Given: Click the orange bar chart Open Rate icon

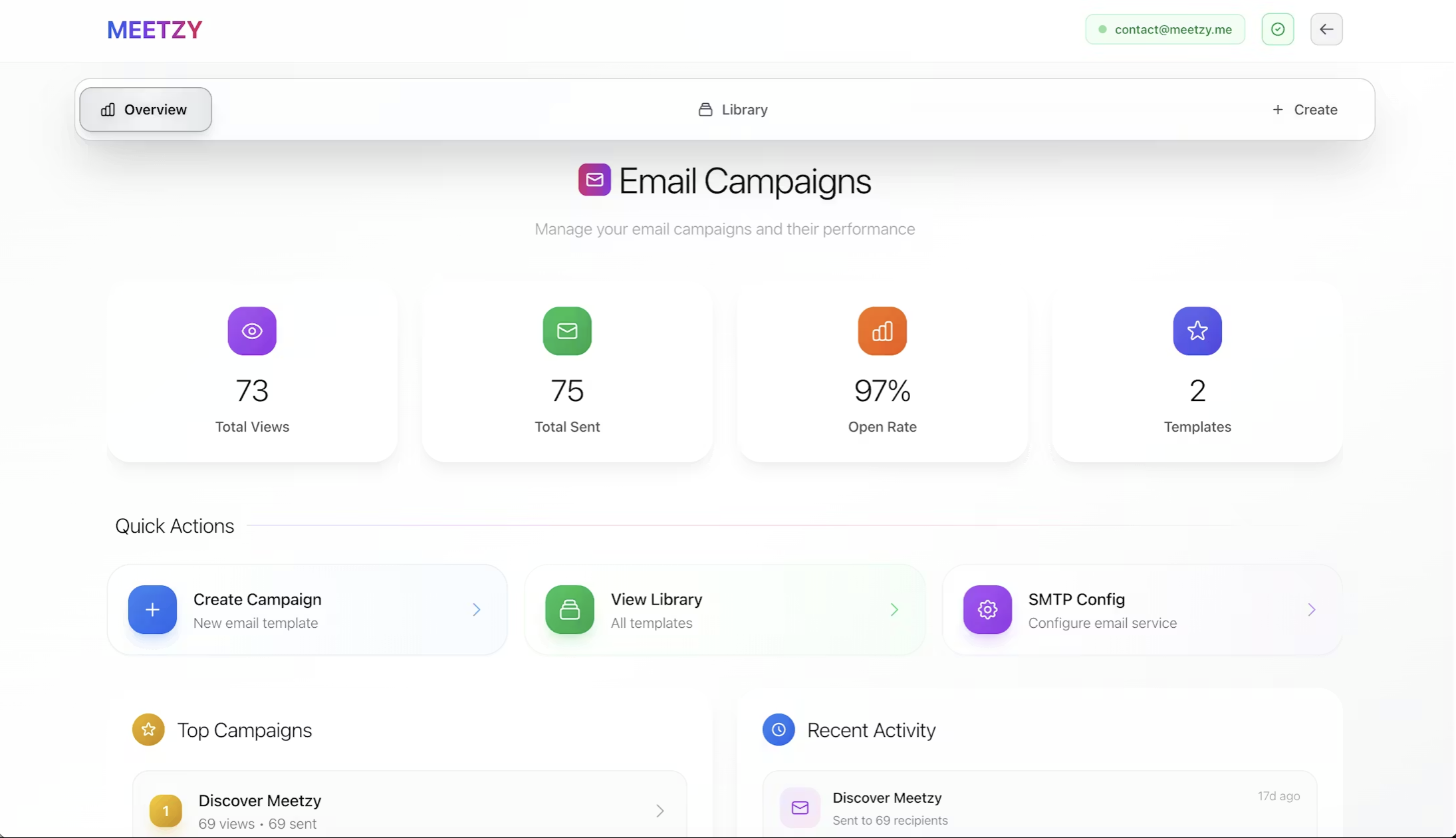Looking at the screenshot, I should point(882,331).
